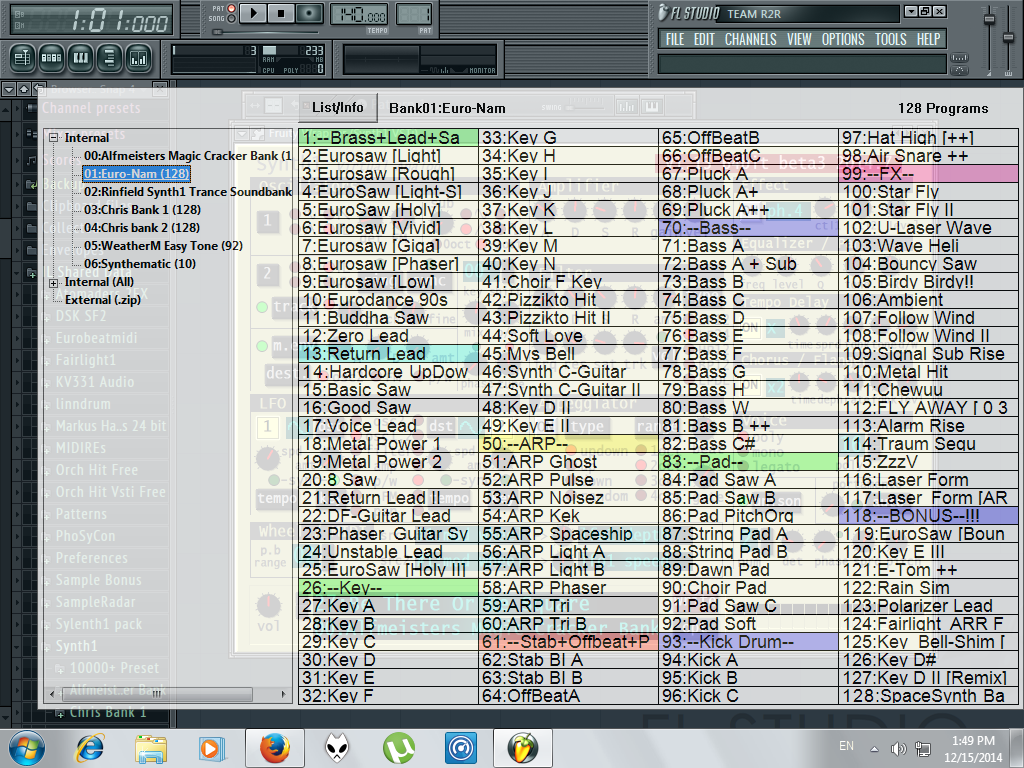The width and height of the screenshot is (1024, 768).
Task: Select the 06:Synthematic (10) bank
Action: pyautogui.click(x=139, y=264)
